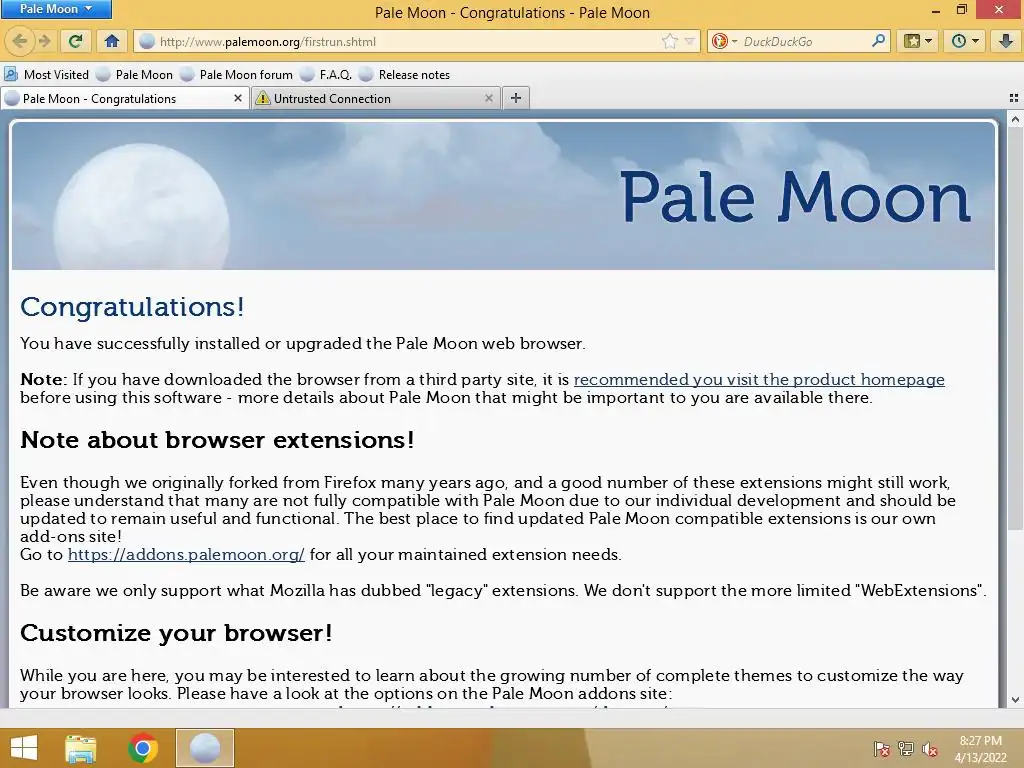
Task: Open the clock showing 8:27 PM
Action: [x=980, y=748]
